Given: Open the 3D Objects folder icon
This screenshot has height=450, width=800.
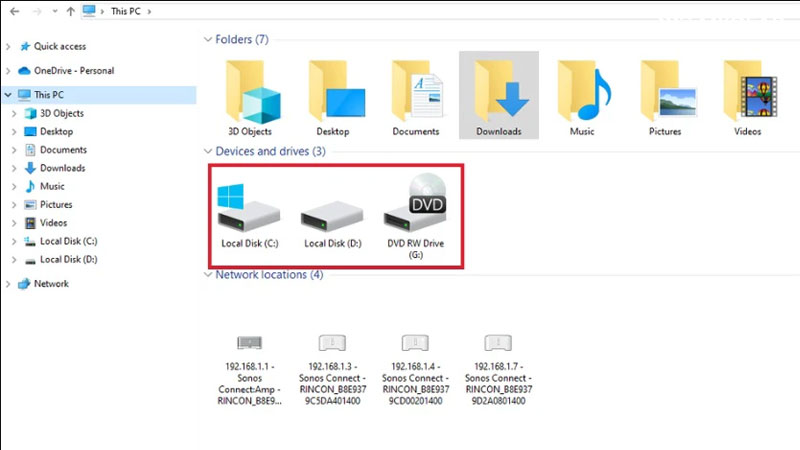Looking at the screenshot, I should pos(253,93).
